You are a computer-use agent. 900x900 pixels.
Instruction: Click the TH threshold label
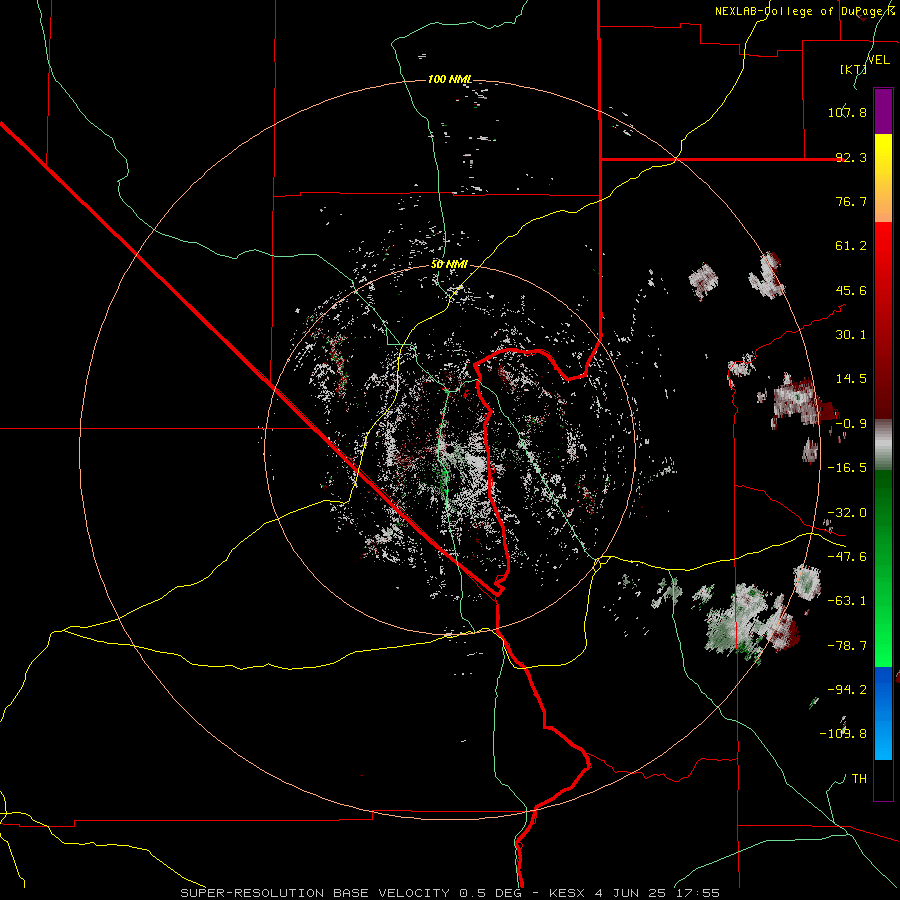tap(859, 779)
